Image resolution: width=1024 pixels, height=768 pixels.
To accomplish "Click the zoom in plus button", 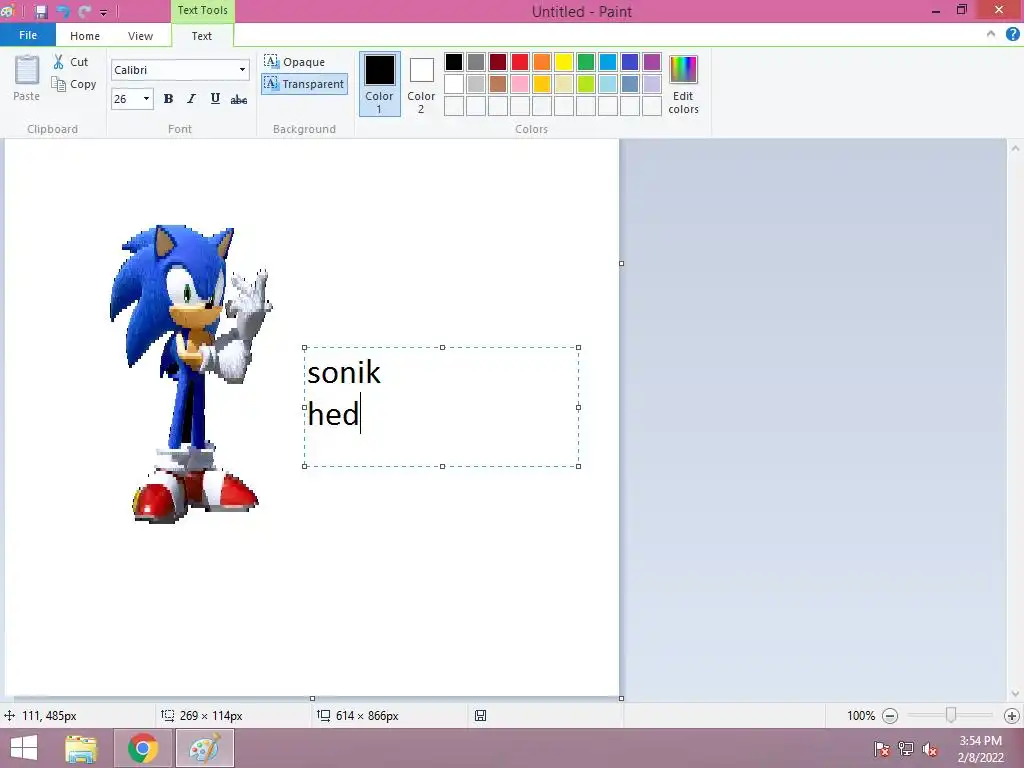I will pos(1011,716).
